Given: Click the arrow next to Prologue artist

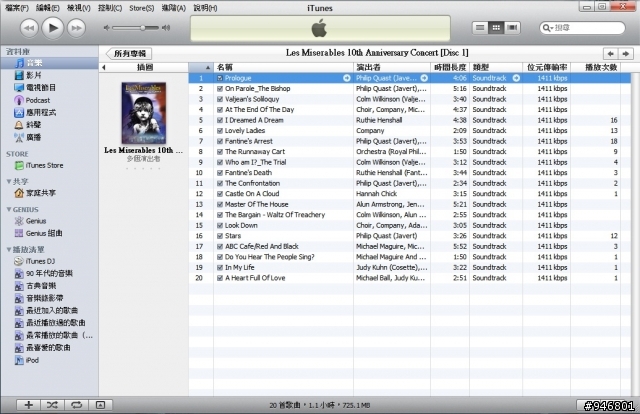Looking at the screenshot, I should pos(424,78).
